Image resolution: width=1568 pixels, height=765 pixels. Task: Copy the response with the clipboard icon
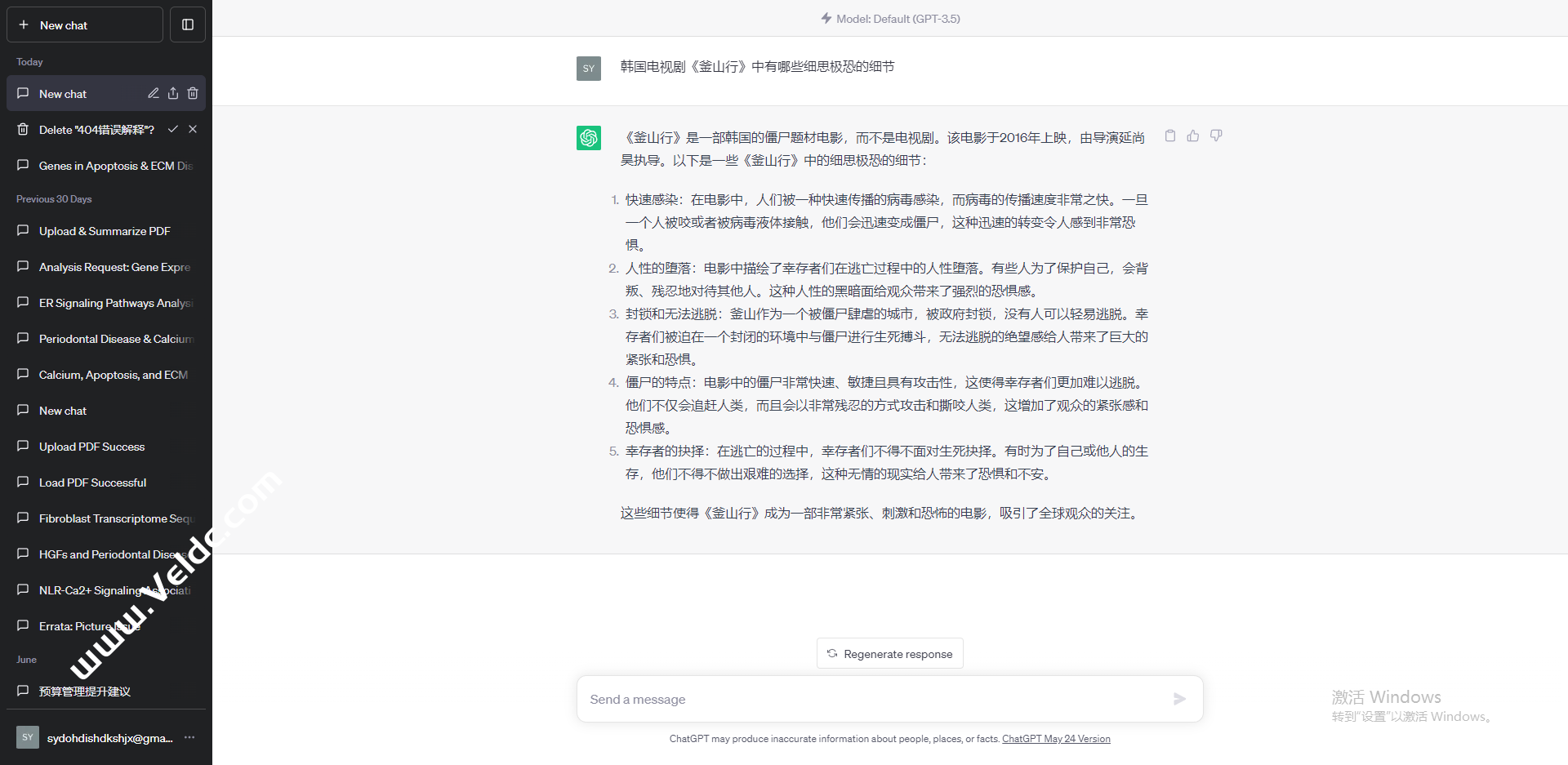tap(1170, 136)
